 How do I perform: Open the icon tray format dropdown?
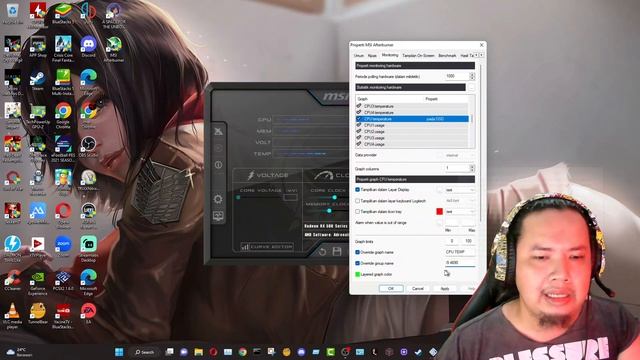460,211
